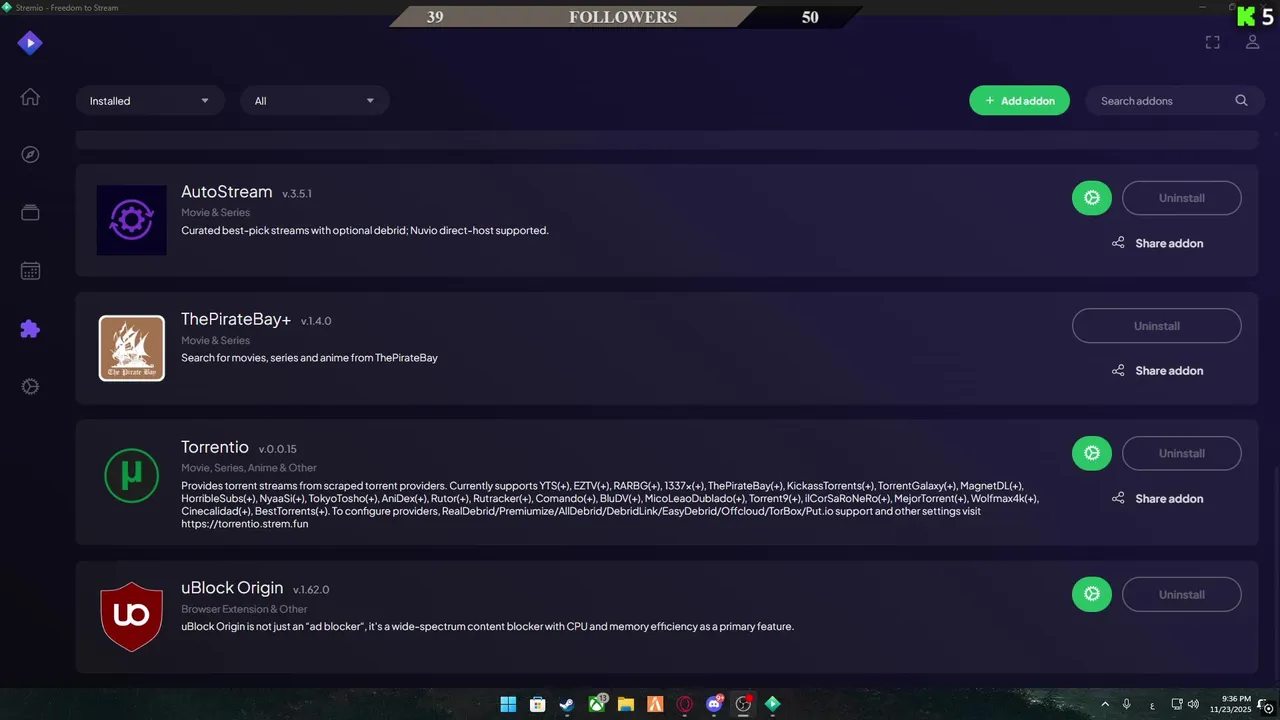Open the volume tray control
This screenshot has width=1280, height=720.
[1193, 705]
